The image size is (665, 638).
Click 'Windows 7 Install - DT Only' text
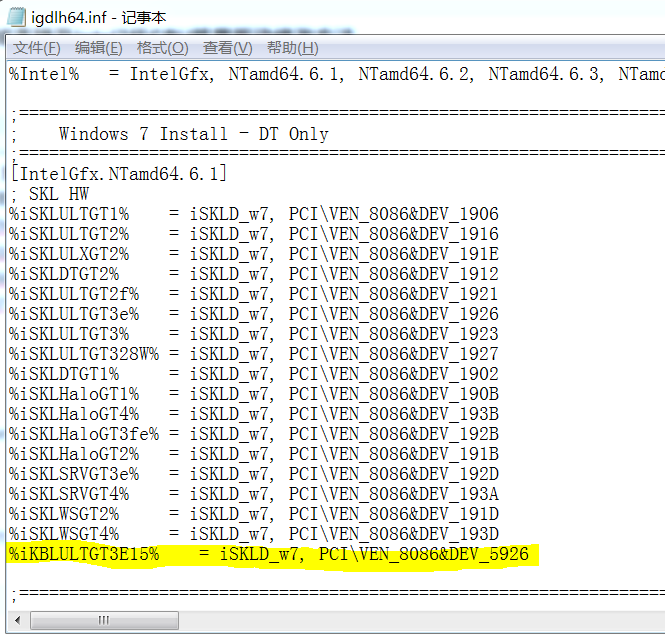click(193, 134)
